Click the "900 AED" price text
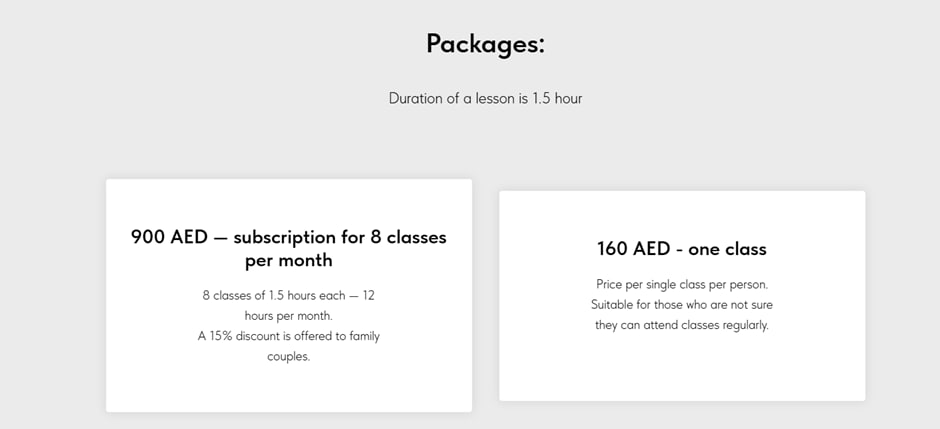 (x=169, y=237)
